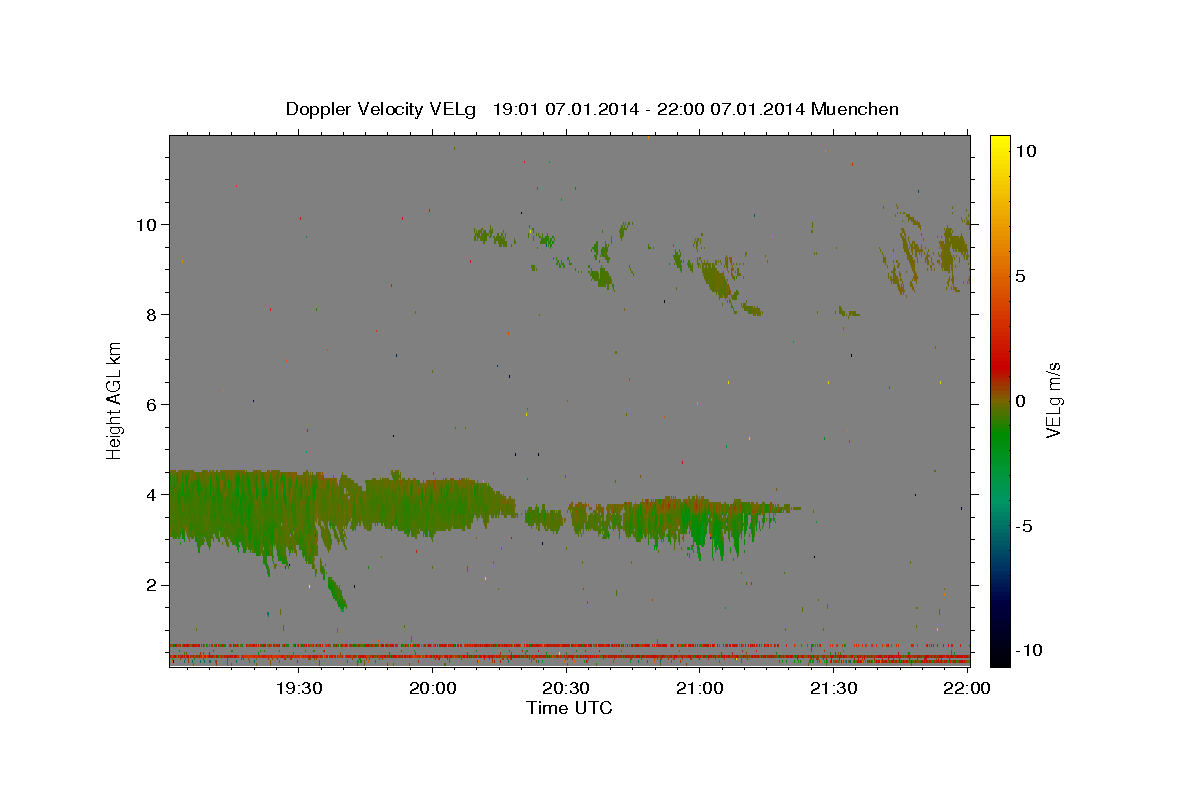Viewport: 1200px width, 800px height.
Task: Click the 'Time UTC' axis label
Action: pyautogui.click(x=569, y=708)
